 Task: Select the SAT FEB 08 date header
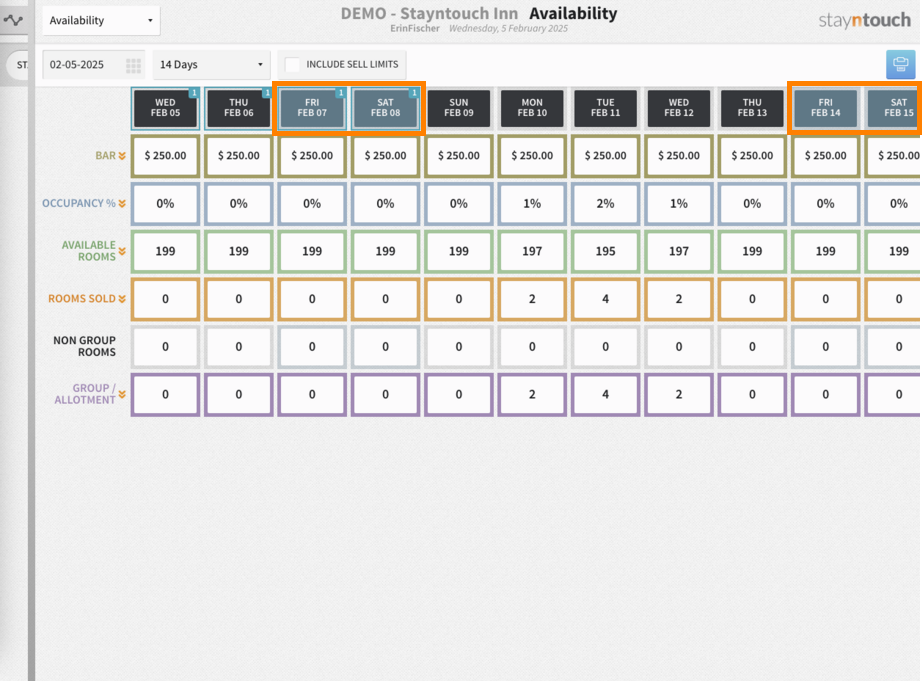pos(385,108)
